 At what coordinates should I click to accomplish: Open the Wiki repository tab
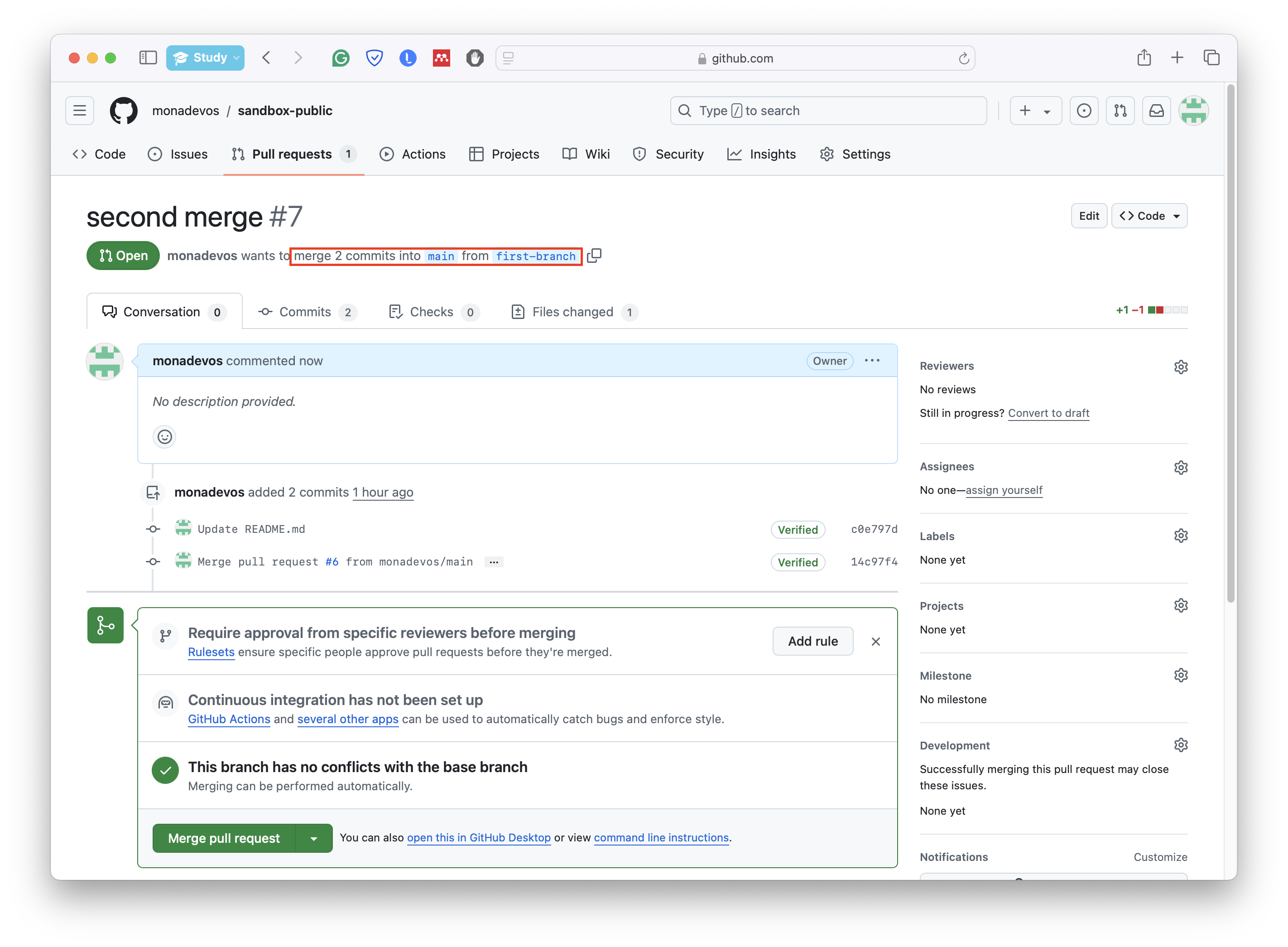(586, 154)
